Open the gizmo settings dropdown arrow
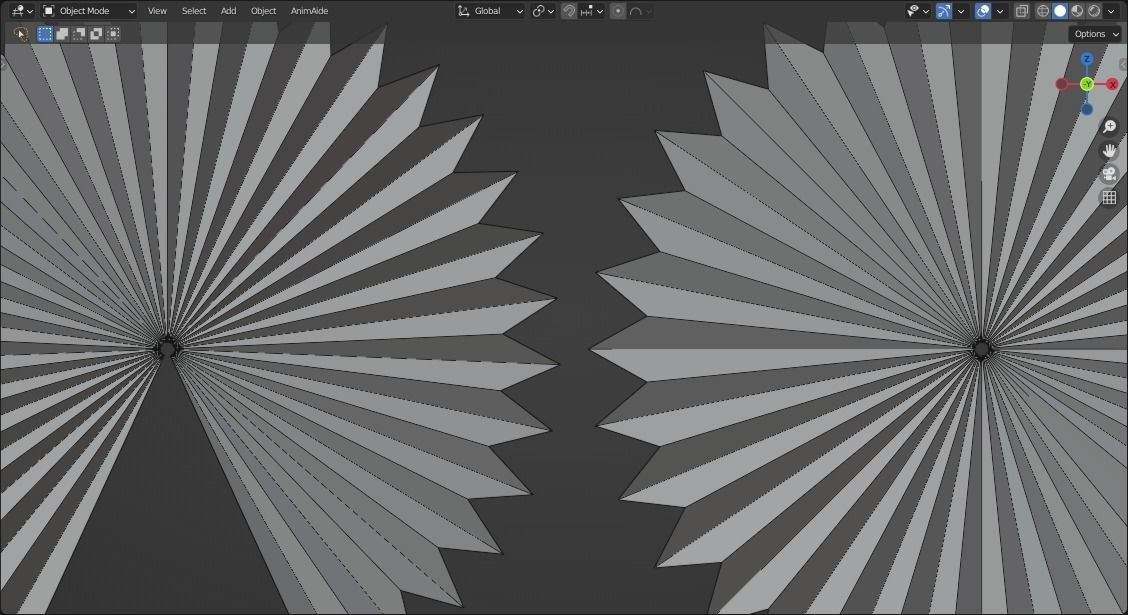The width and height of the screenshot is (1128, 615). click(x=960, y=11)
